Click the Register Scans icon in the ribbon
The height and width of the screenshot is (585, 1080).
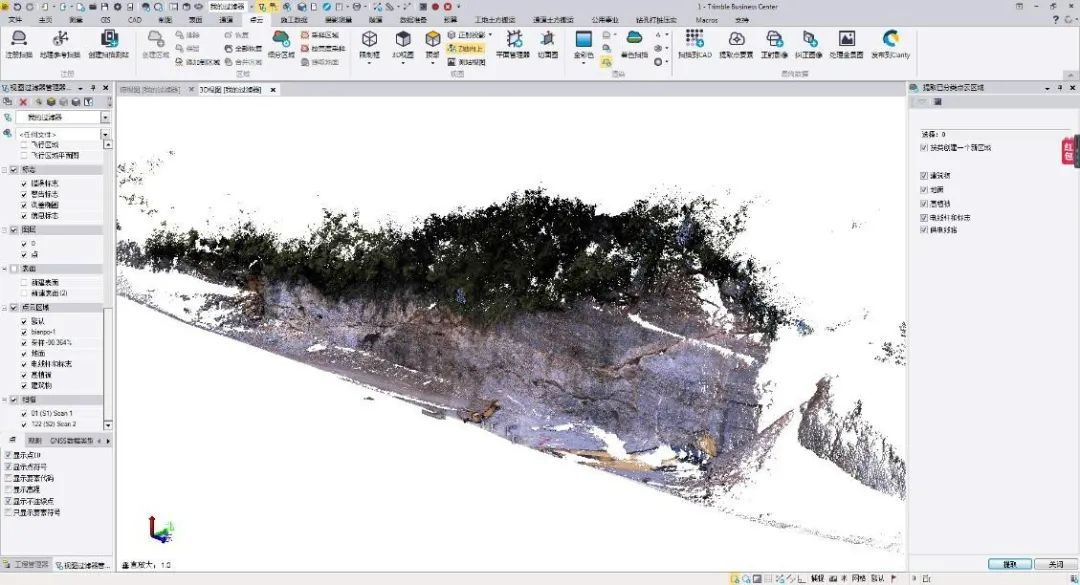click(18, 40)
